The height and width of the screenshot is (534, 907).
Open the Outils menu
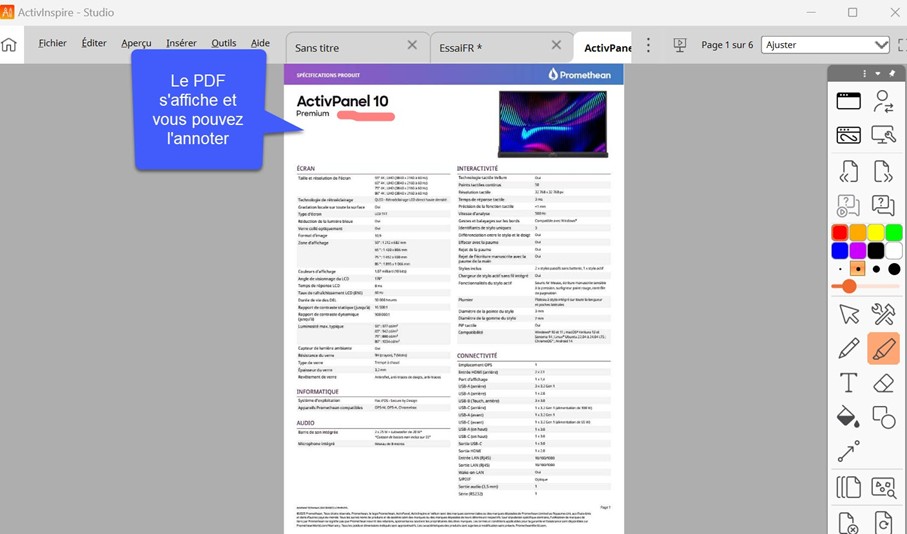223,43
